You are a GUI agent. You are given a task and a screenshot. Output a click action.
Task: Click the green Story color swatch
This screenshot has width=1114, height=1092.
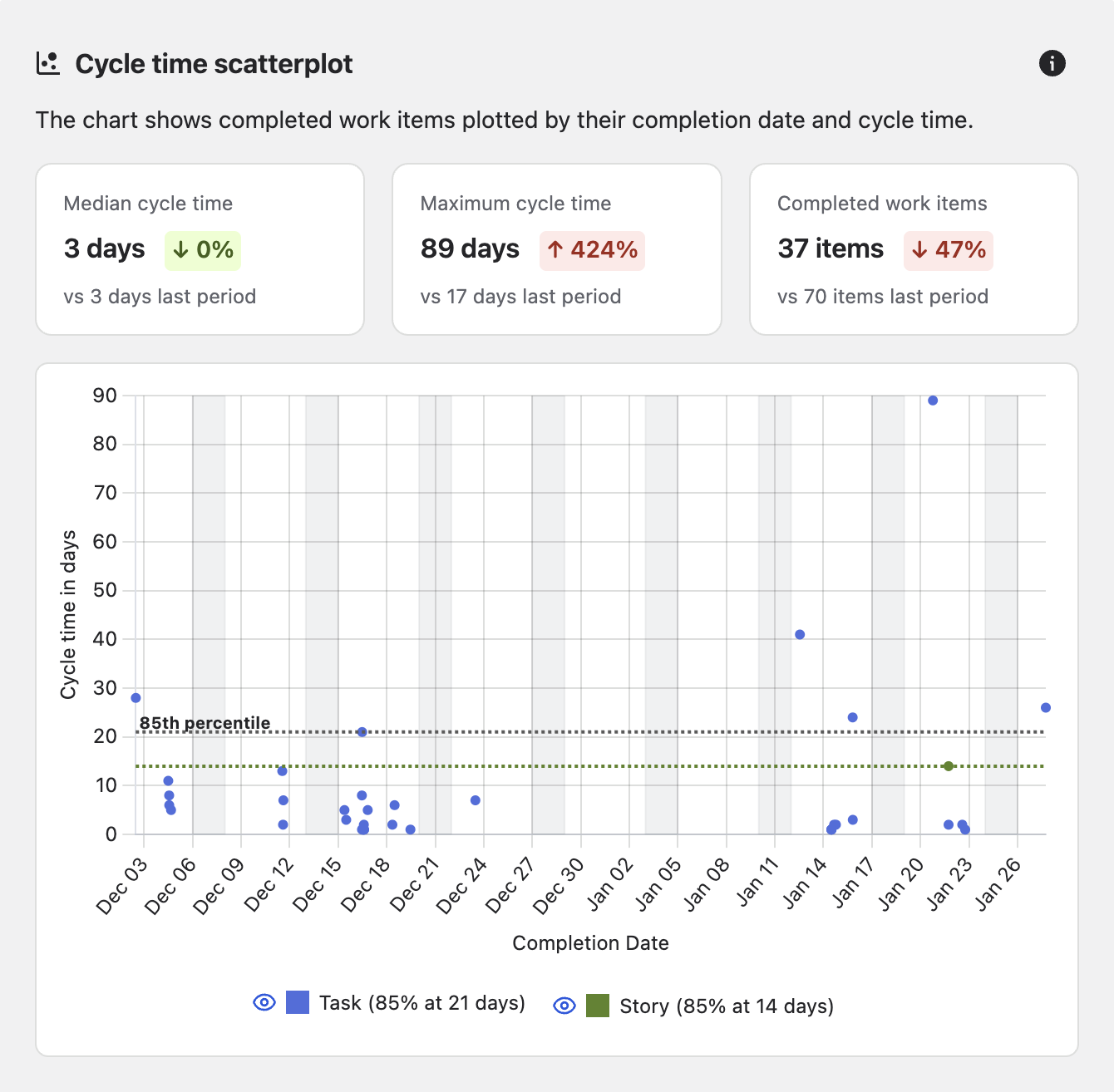pos(598,1006)
